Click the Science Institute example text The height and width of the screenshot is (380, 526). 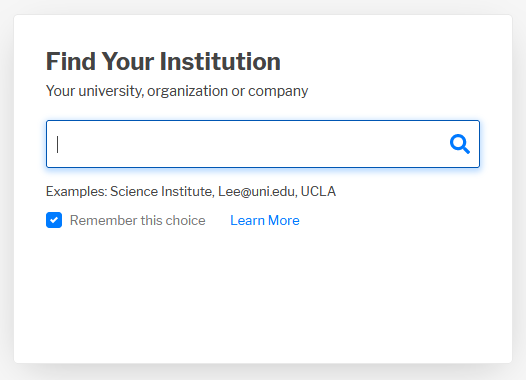[x=162, y=192]
